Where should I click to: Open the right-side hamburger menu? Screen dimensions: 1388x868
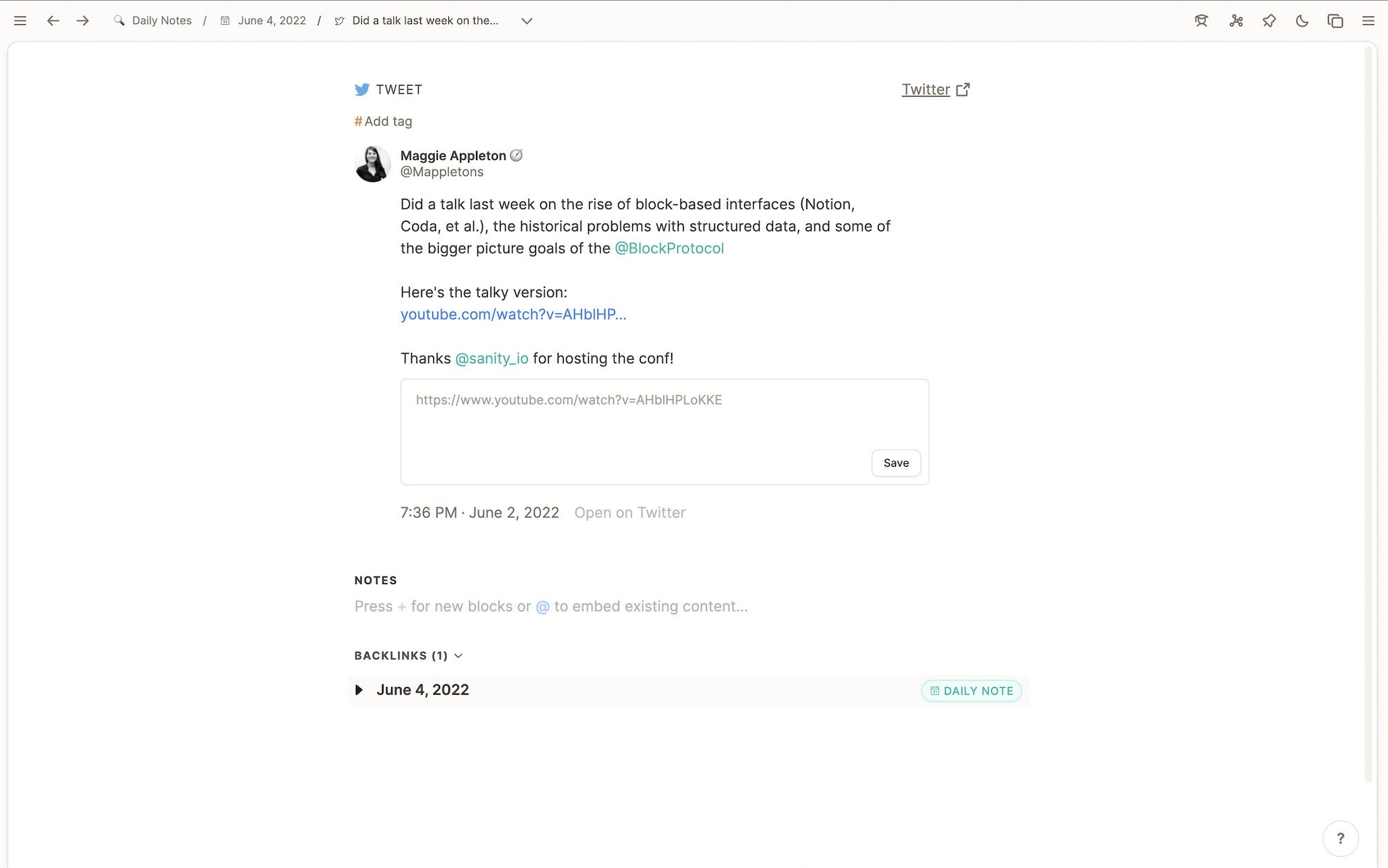point(1368,21)
